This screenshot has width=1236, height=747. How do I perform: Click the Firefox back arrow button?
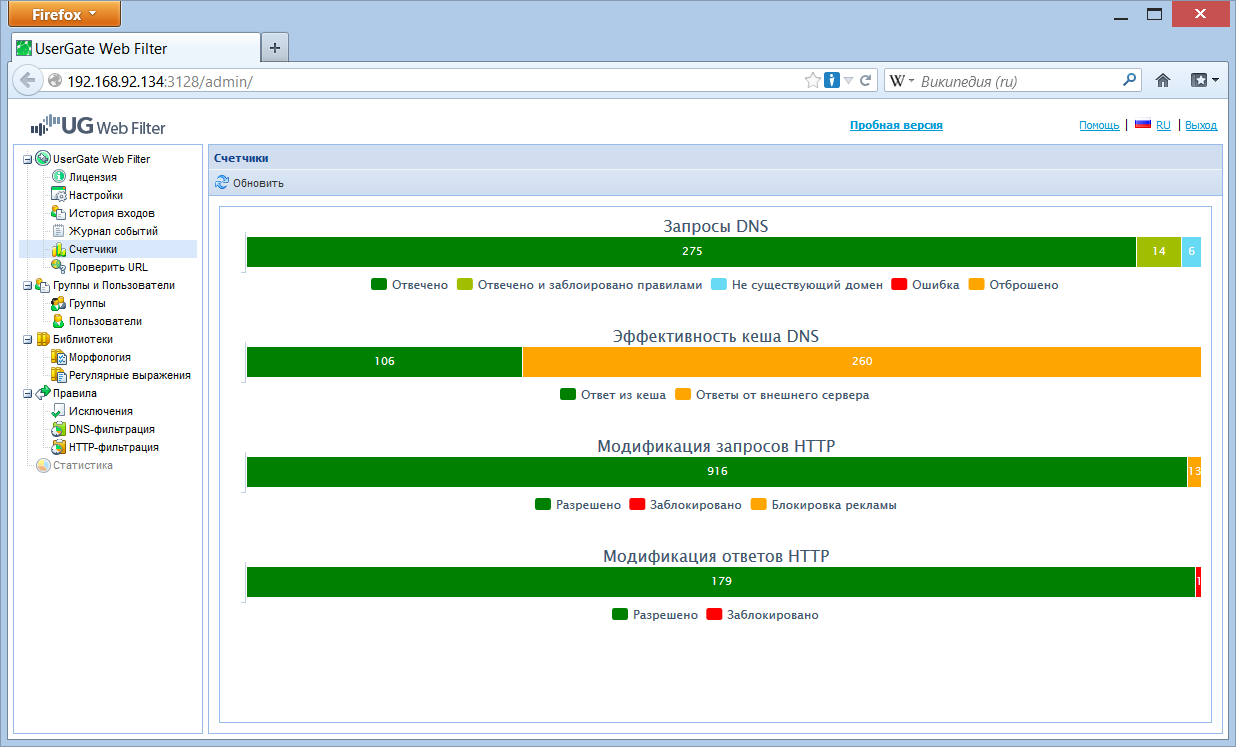click(x=27, y=80)
